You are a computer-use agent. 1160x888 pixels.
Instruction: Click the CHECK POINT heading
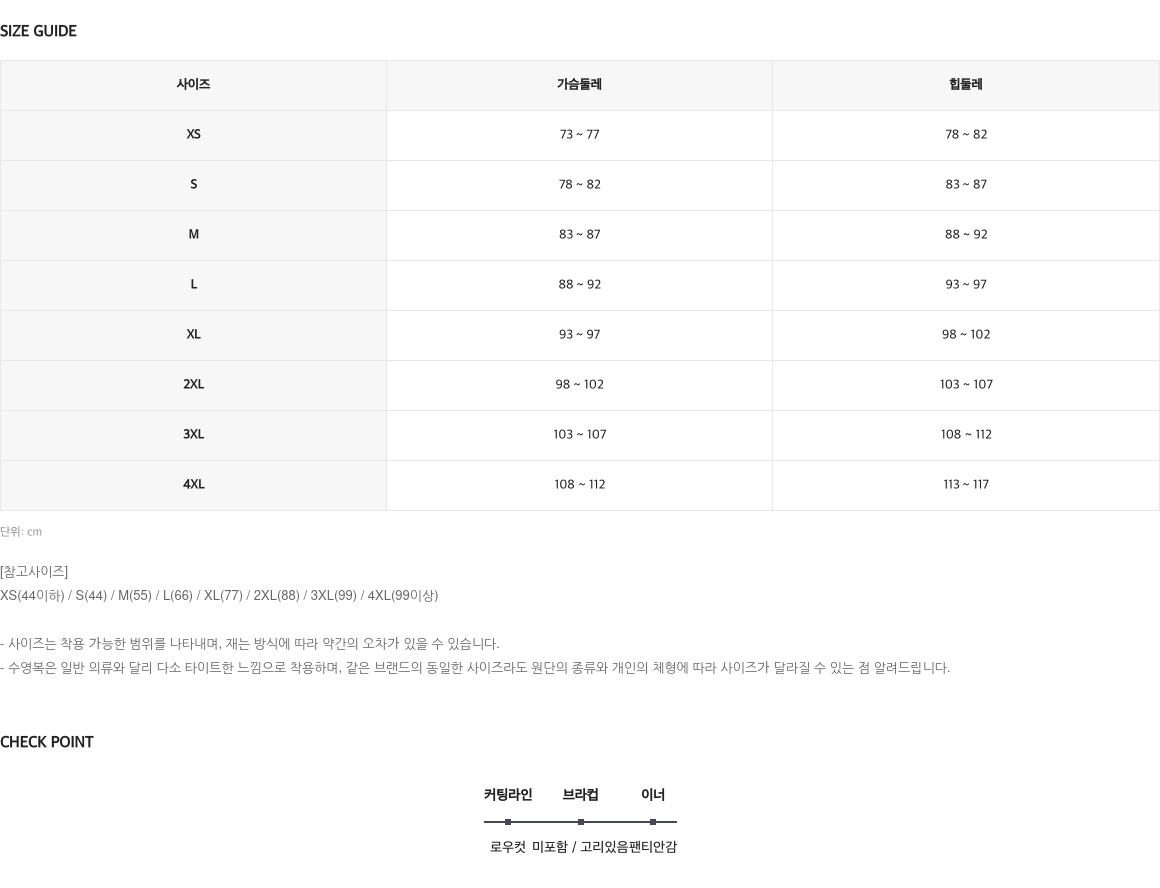tap(47, 742)
